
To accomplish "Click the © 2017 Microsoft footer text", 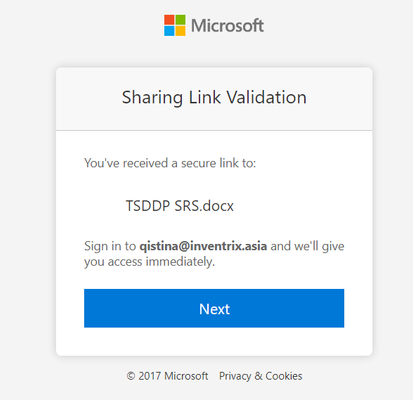I will (167, 376).
